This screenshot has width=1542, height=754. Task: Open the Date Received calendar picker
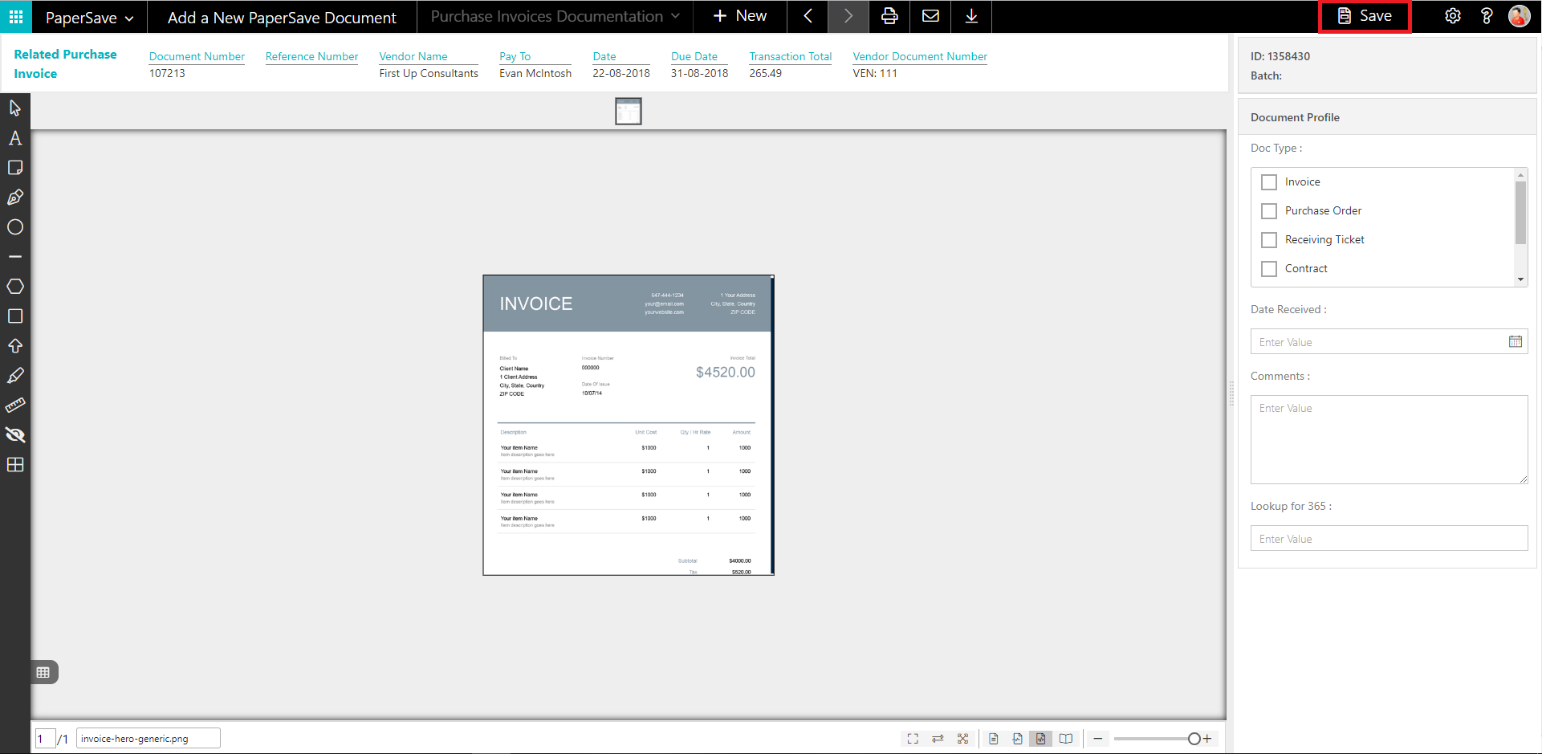[1515, 342]
